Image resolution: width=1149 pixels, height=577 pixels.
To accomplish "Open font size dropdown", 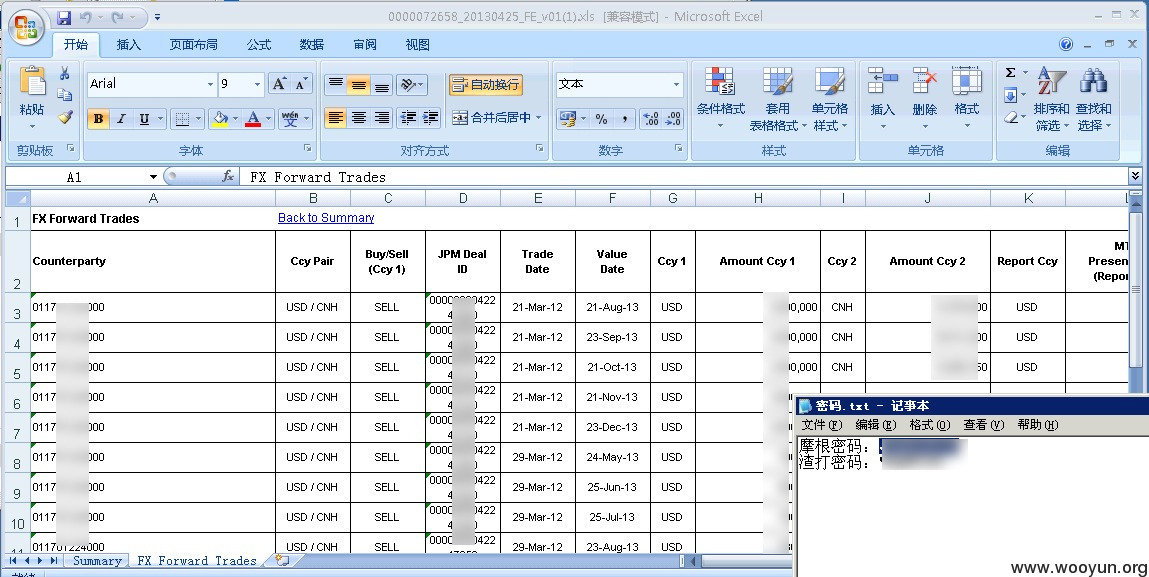I will pyautogui.click(x=256, y=84).
